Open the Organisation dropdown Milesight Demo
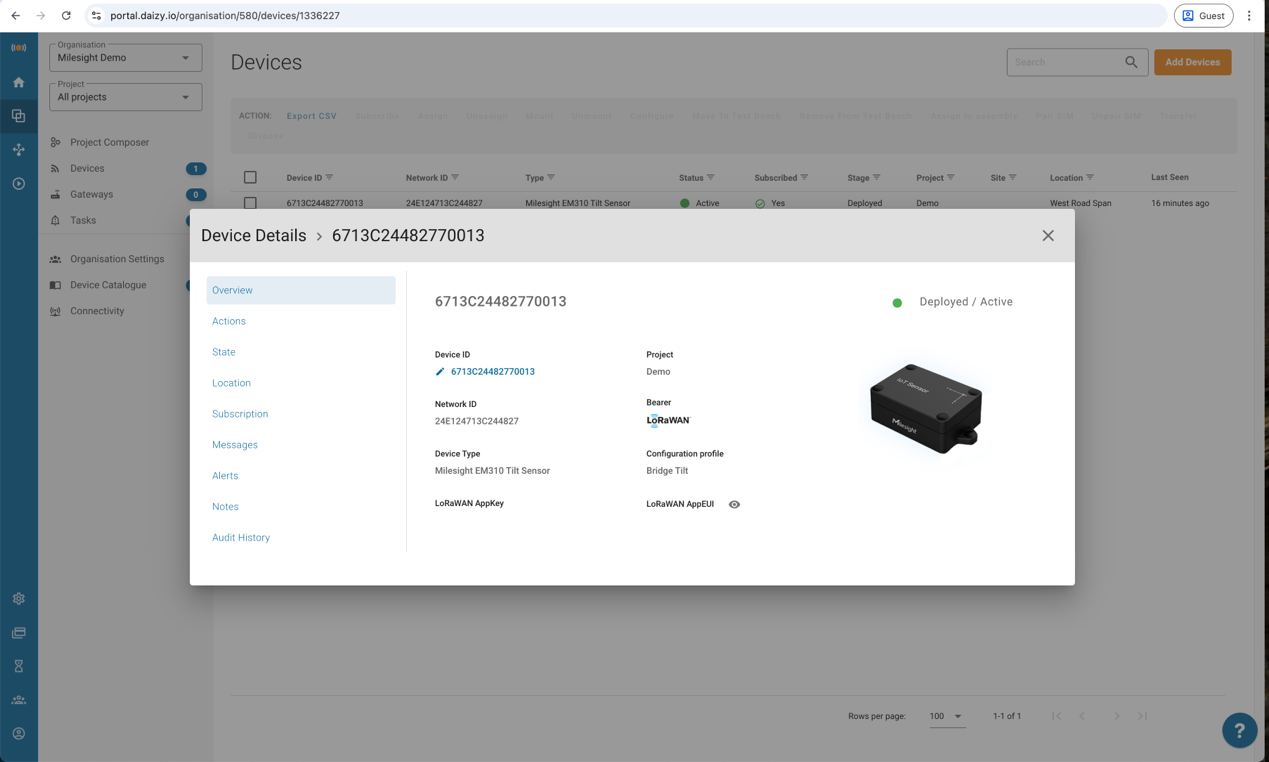 click(126, 58)
